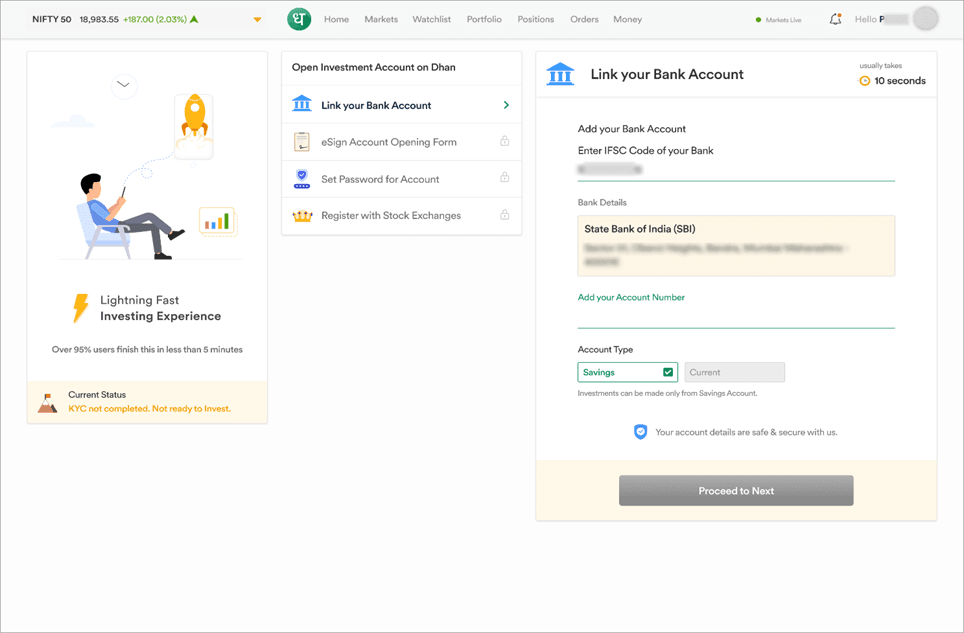Select the Savings account type

tap(627, 372)
